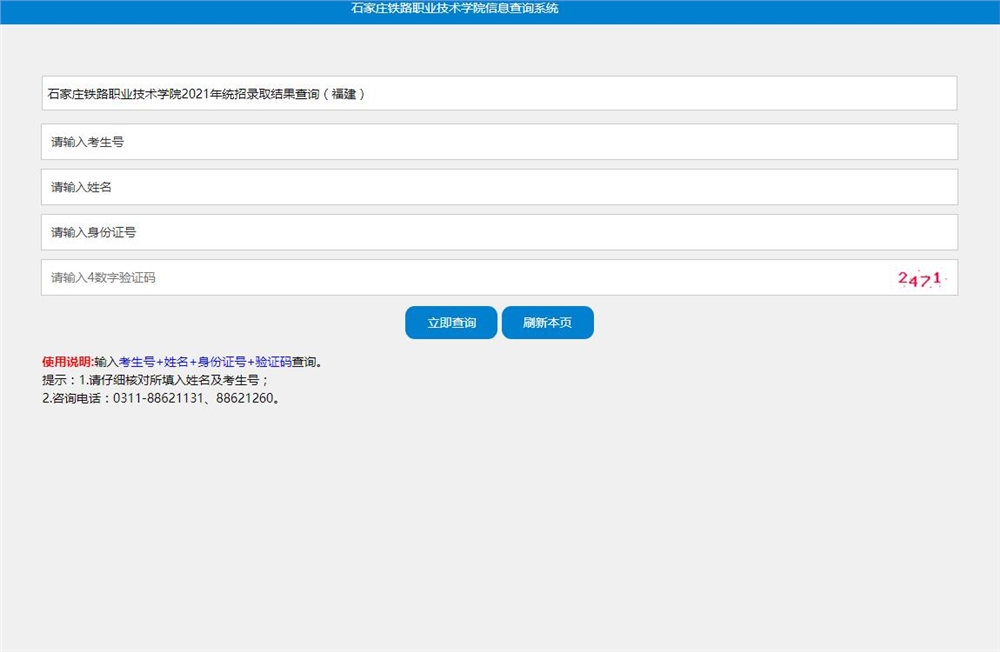This screenshot has height=652, width=1000.
Task: Select the 2021年统招录取结果查询（福建）field
Action: point(499,93)
